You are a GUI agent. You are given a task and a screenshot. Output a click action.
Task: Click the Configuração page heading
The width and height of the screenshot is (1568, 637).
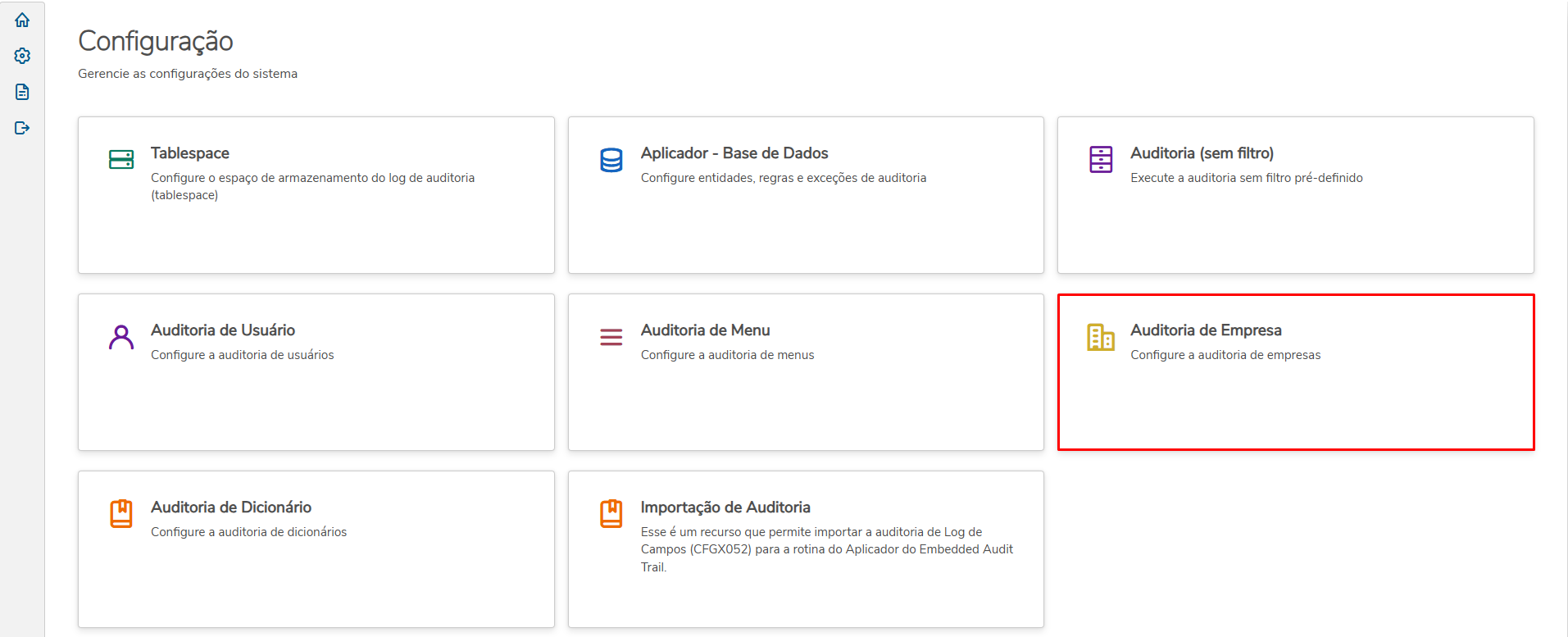(x=156, y=41)
